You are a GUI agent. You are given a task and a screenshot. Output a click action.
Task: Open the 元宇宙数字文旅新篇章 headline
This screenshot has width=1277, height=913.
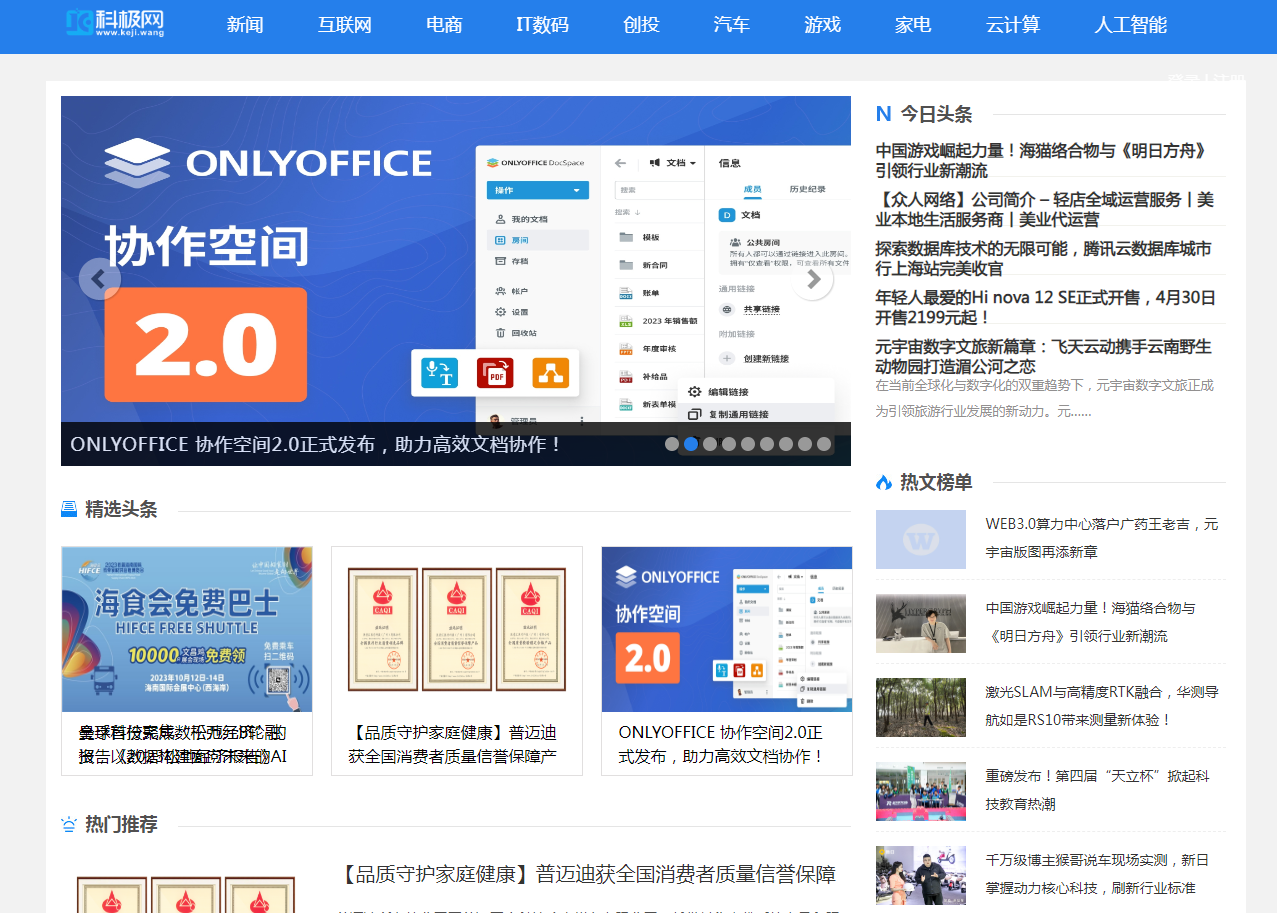[1043, 356]
